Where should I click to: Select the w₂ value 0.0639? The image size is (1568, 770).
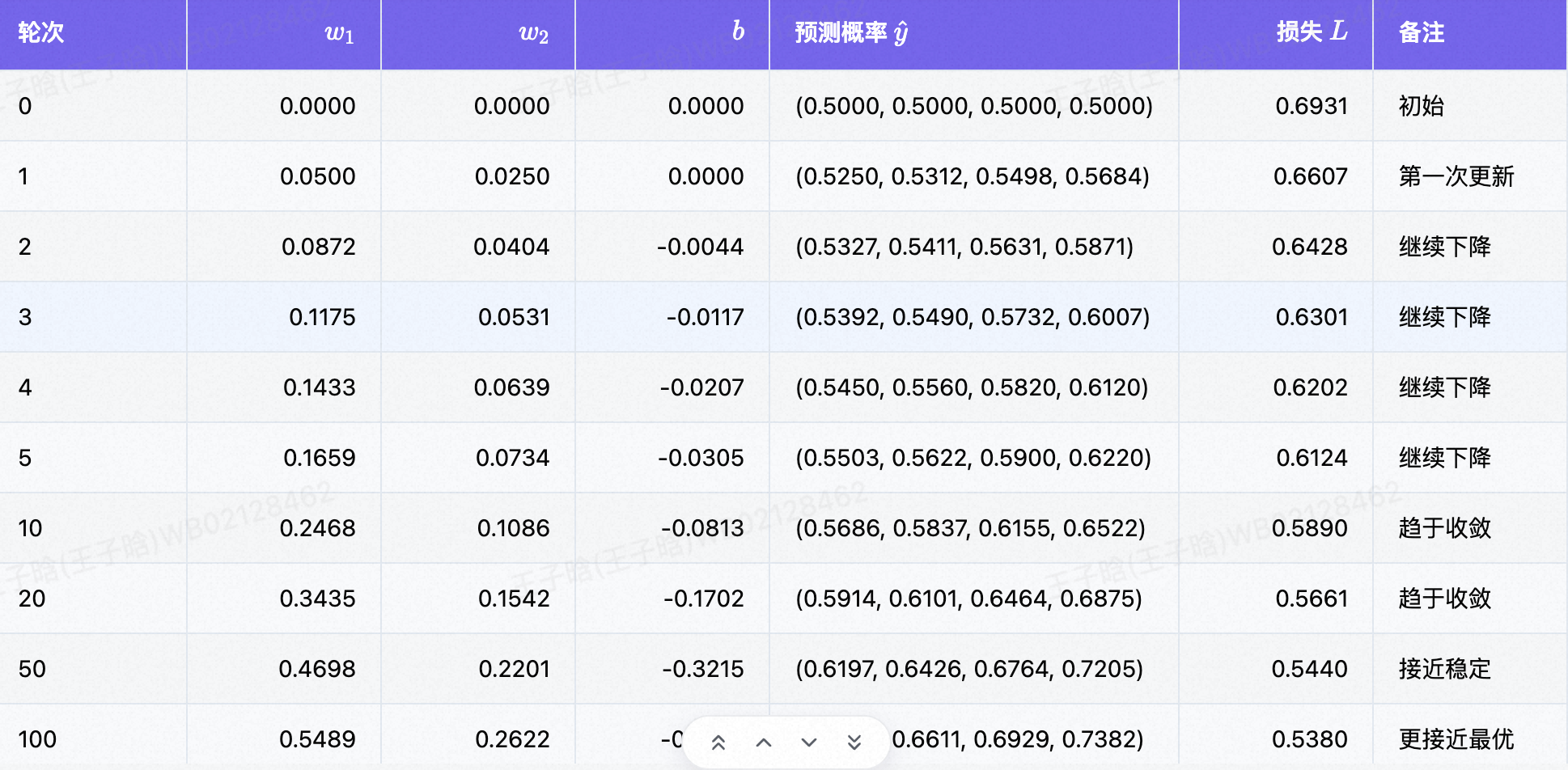[512, 387]
